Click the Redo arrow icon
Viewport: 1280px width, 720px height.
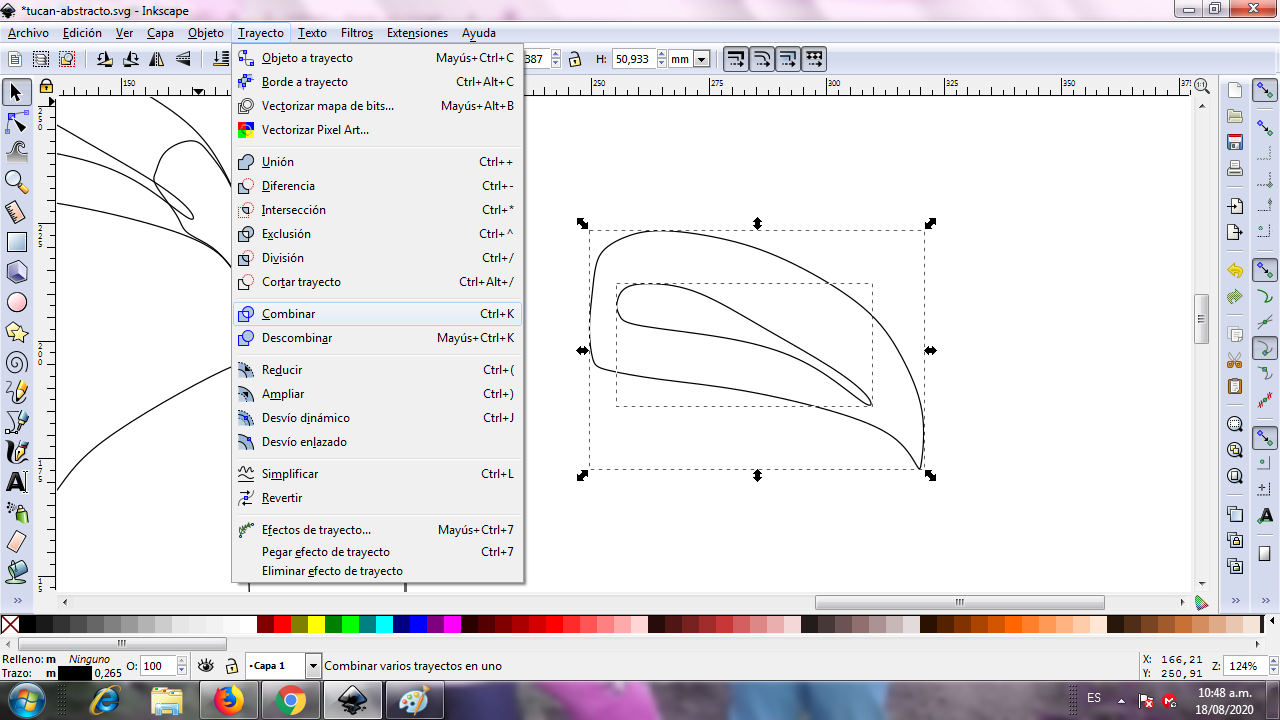tap(1235, 297)
